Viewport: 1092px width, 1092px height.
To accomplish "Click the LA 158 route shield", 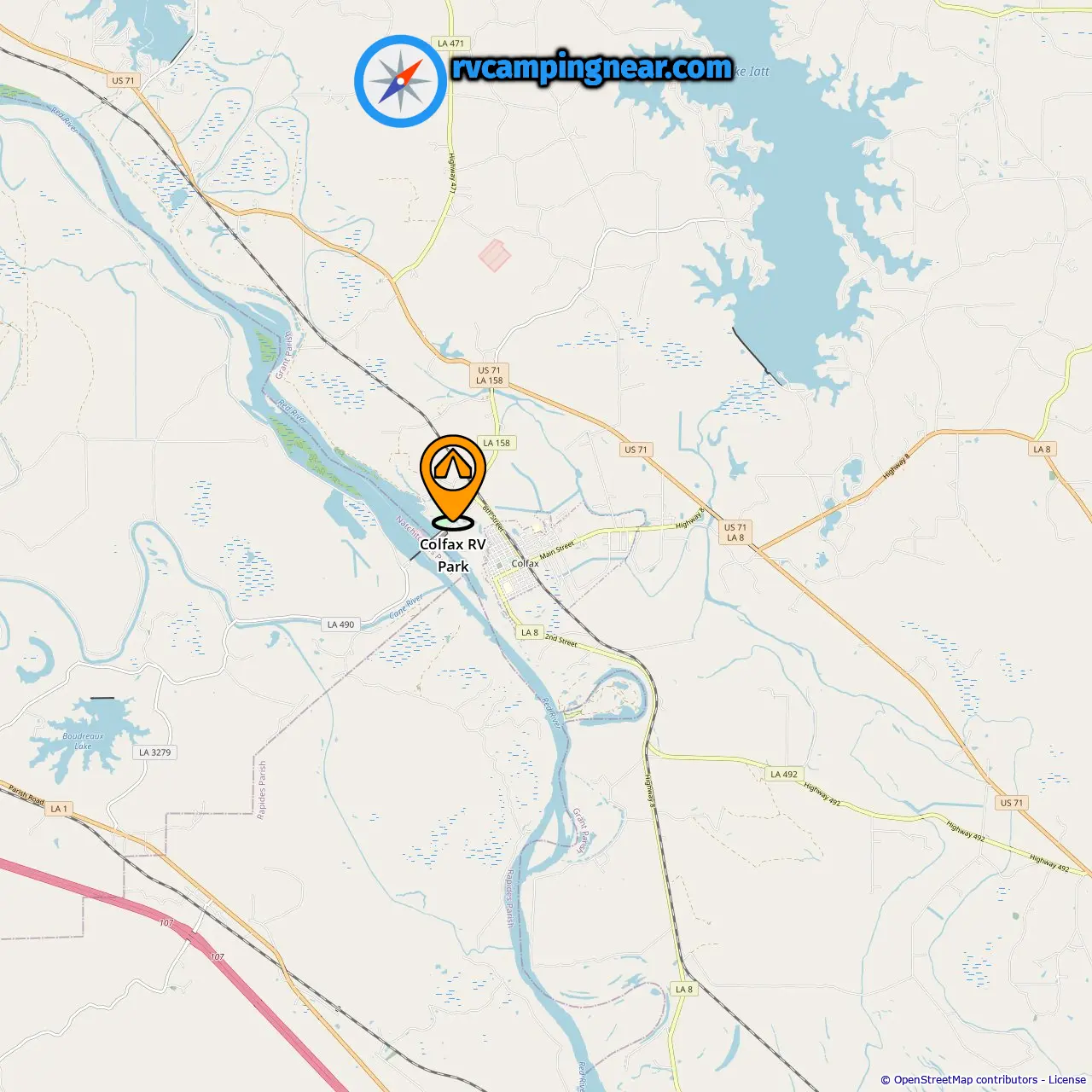I will (x=497, y=443).
